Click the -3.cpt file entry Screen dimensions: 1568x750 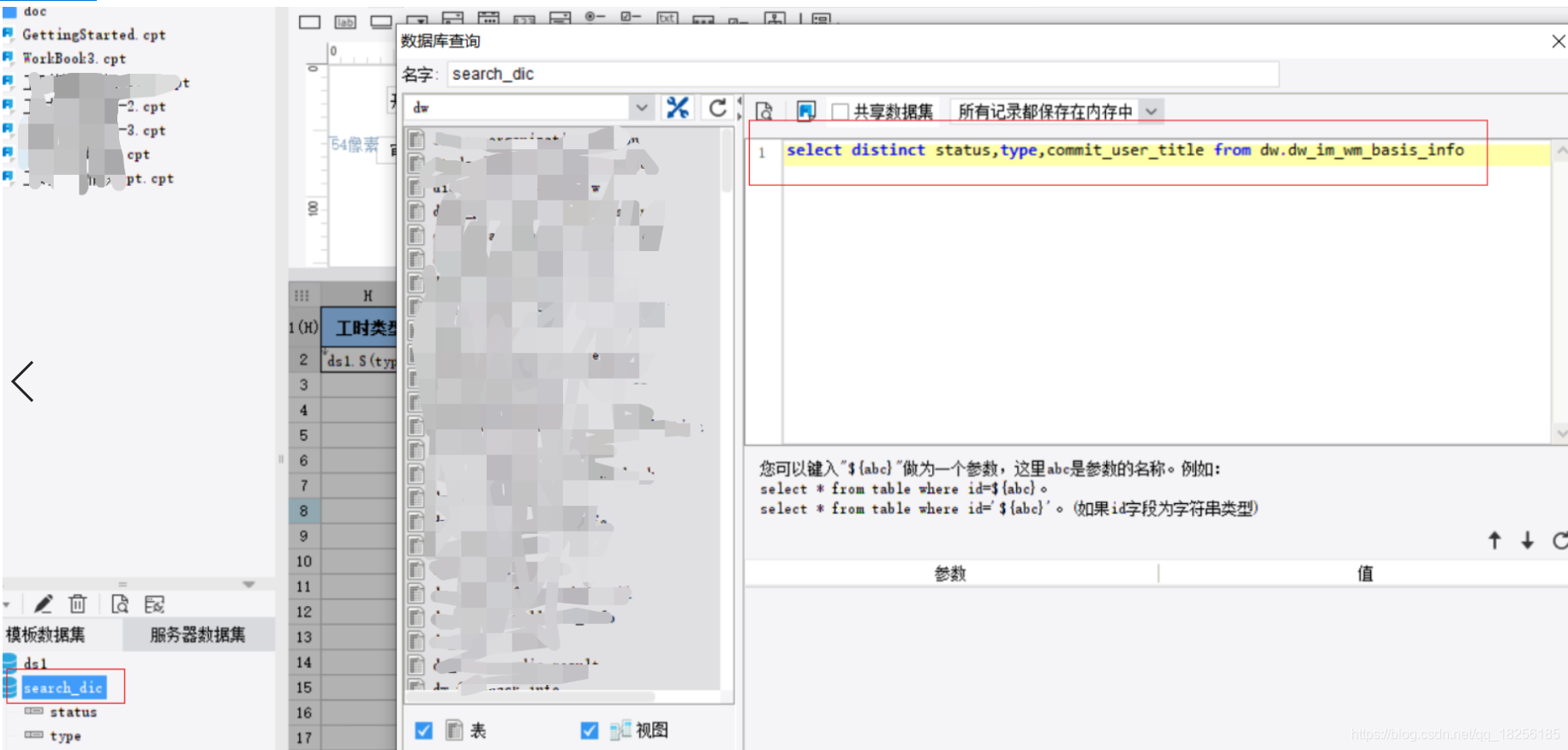(141, 131)
